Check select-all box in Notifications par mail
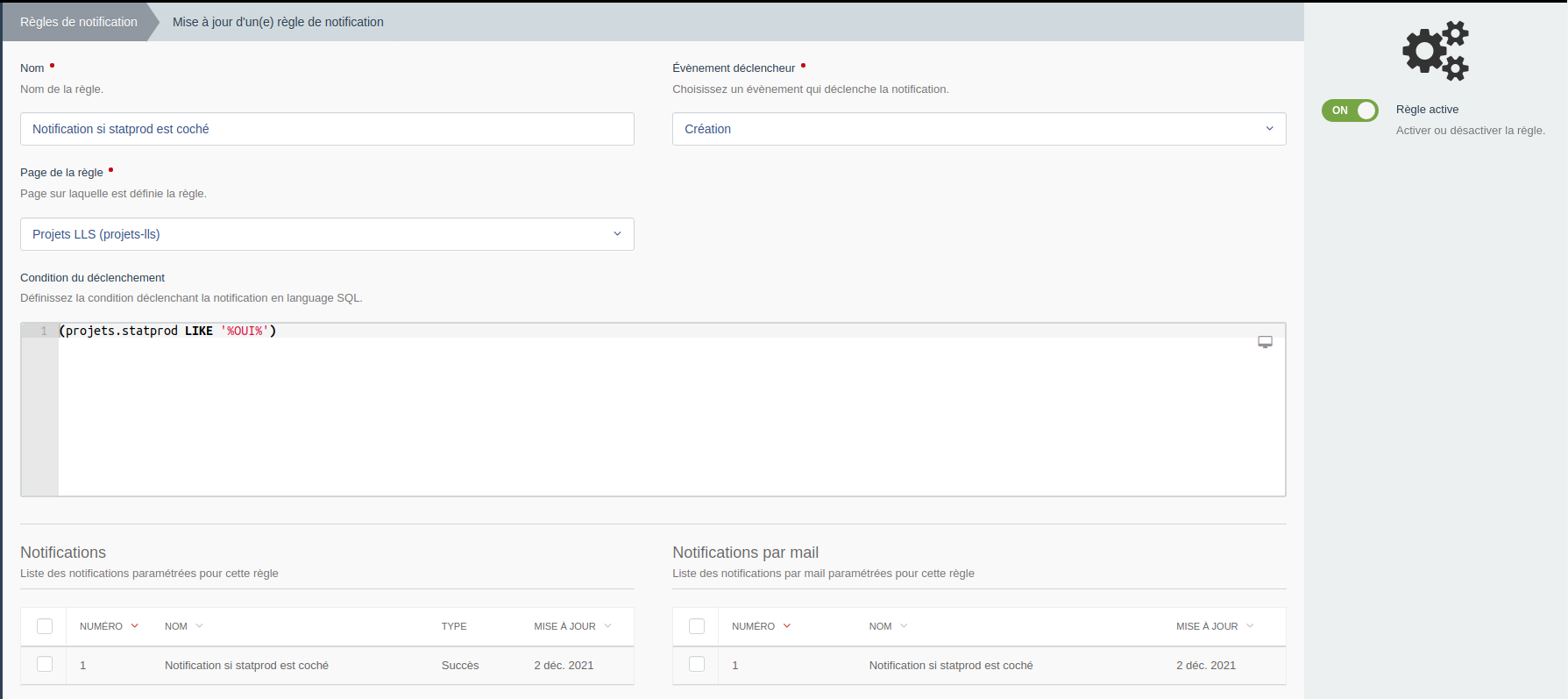The image size is (1568, 699). click(x=697, y=626)
